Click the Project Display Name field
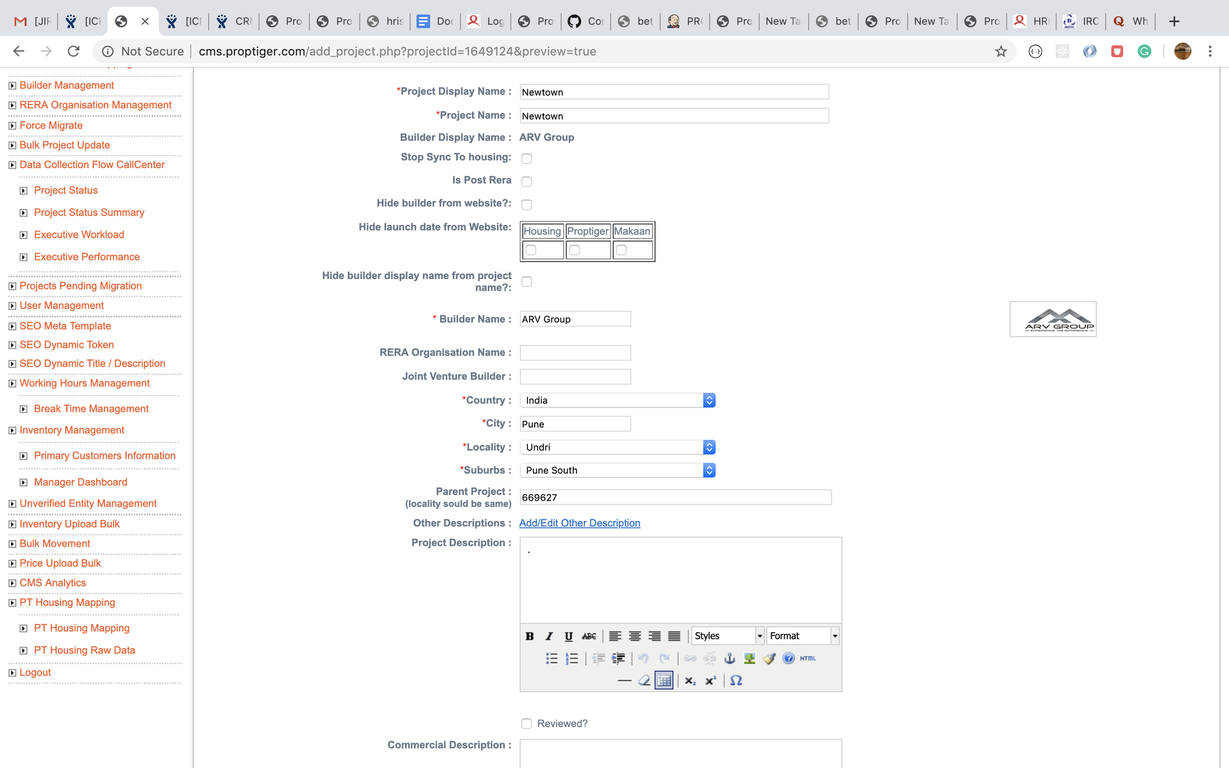 pyautogui.click(x=674, y=92)
